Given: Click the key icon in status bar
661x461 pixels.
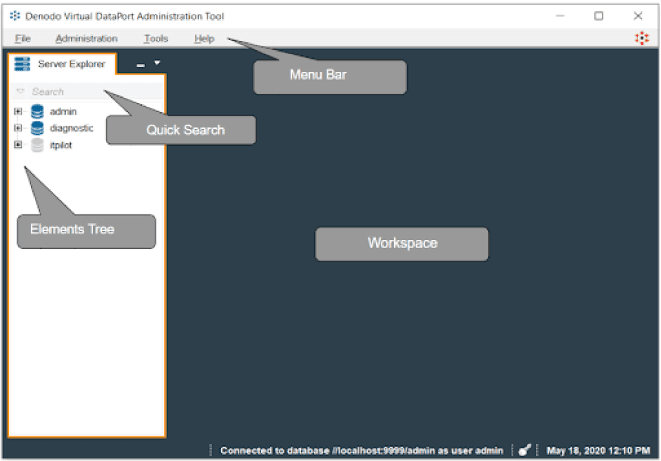Looking at the screenshot, I should pos(524,450).
